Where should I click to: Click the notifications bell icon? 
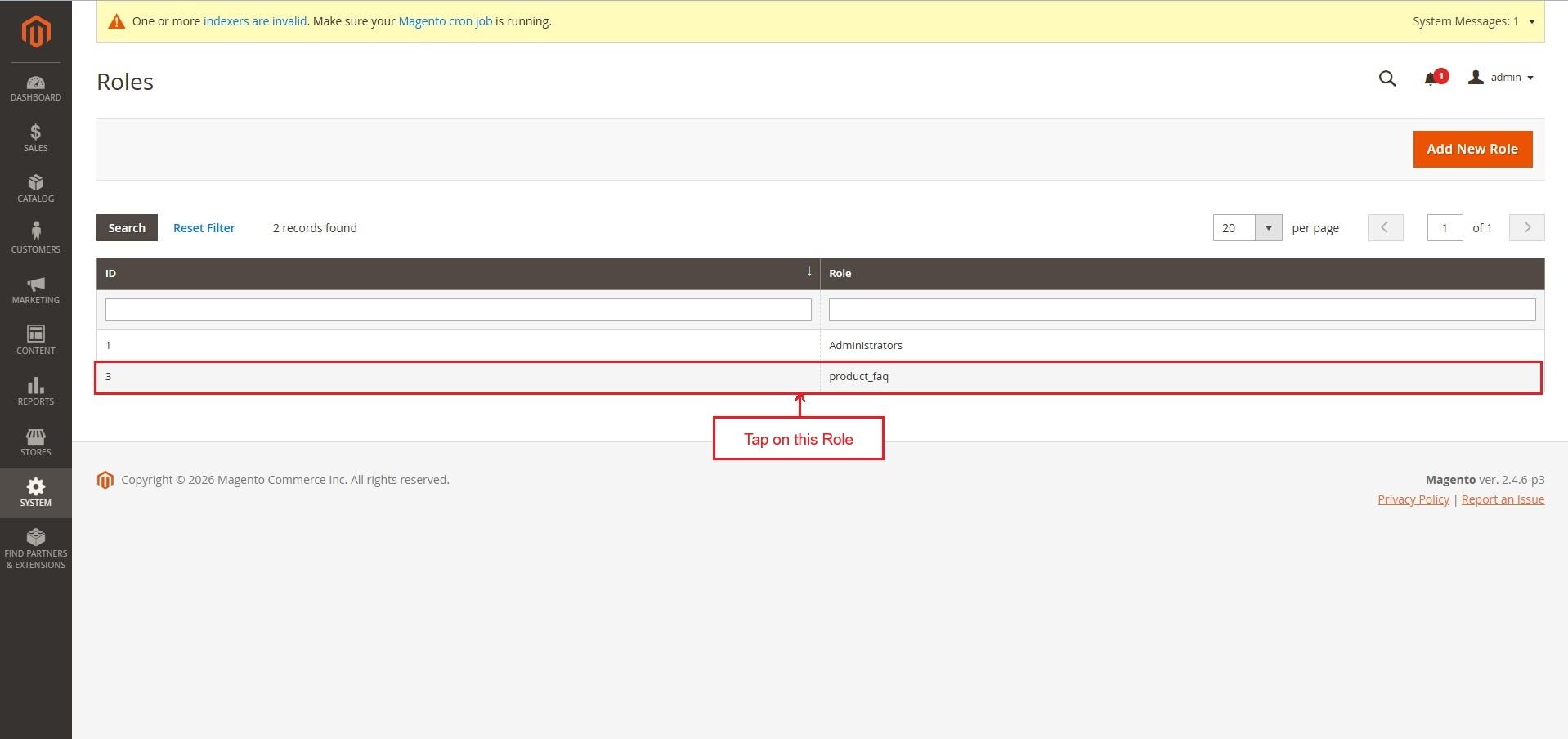coord(1431,78)
